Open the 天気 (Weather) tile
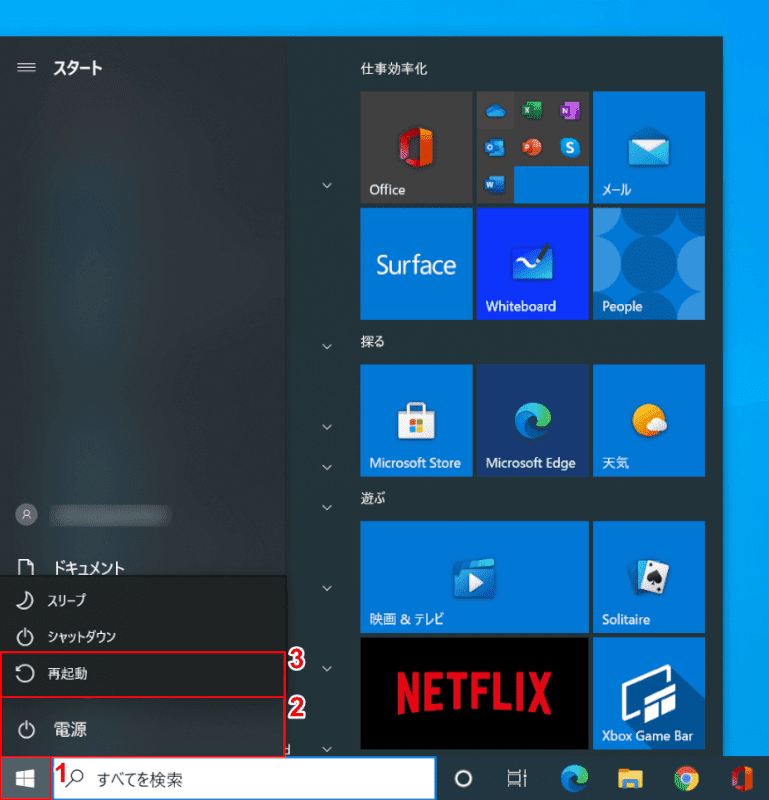The width and height of the screenshot is (769, 800). (x=649, y=420)
